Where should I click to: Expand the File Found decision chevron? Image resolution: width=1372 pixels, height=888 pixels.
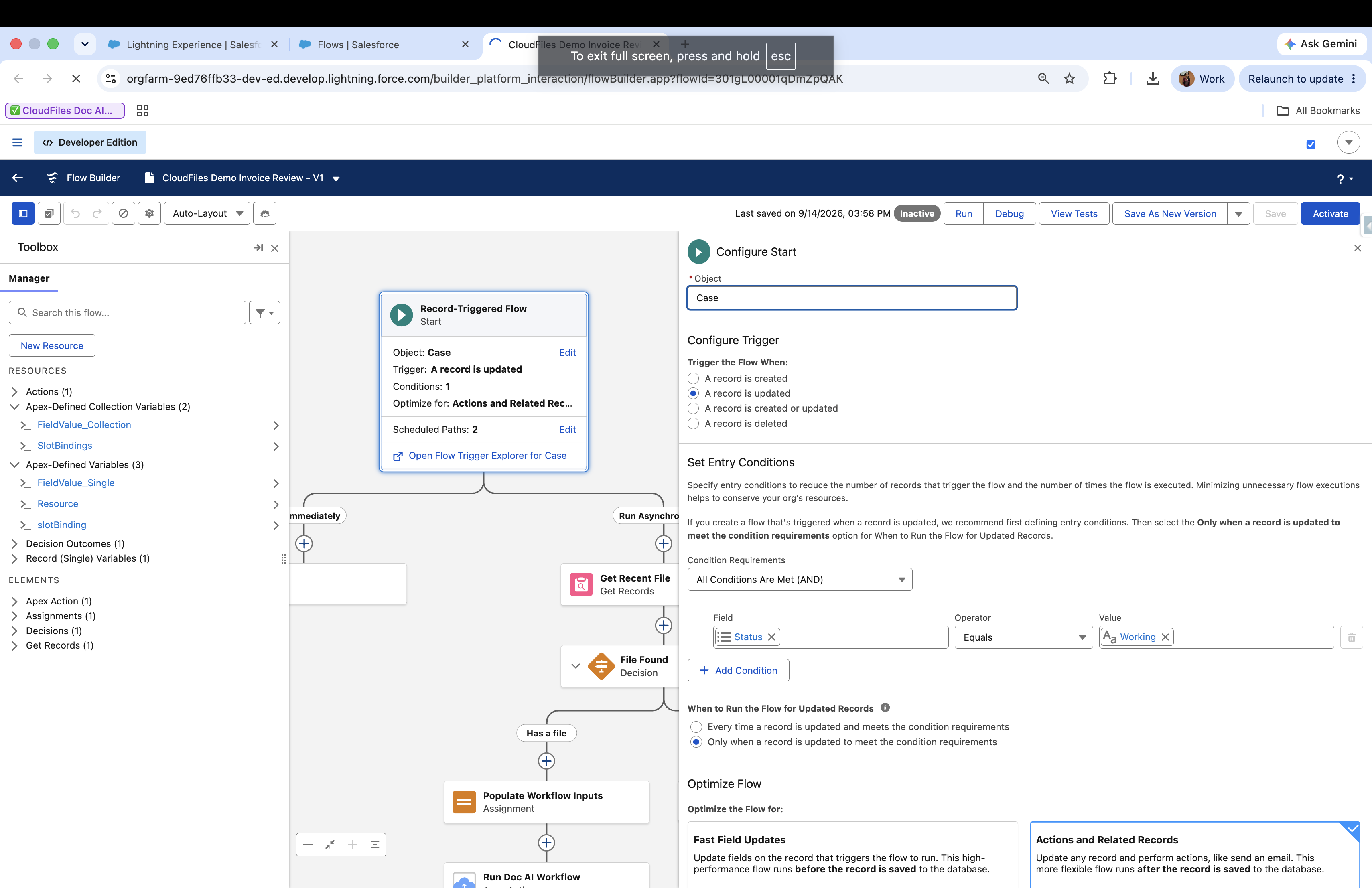point(575,666)
